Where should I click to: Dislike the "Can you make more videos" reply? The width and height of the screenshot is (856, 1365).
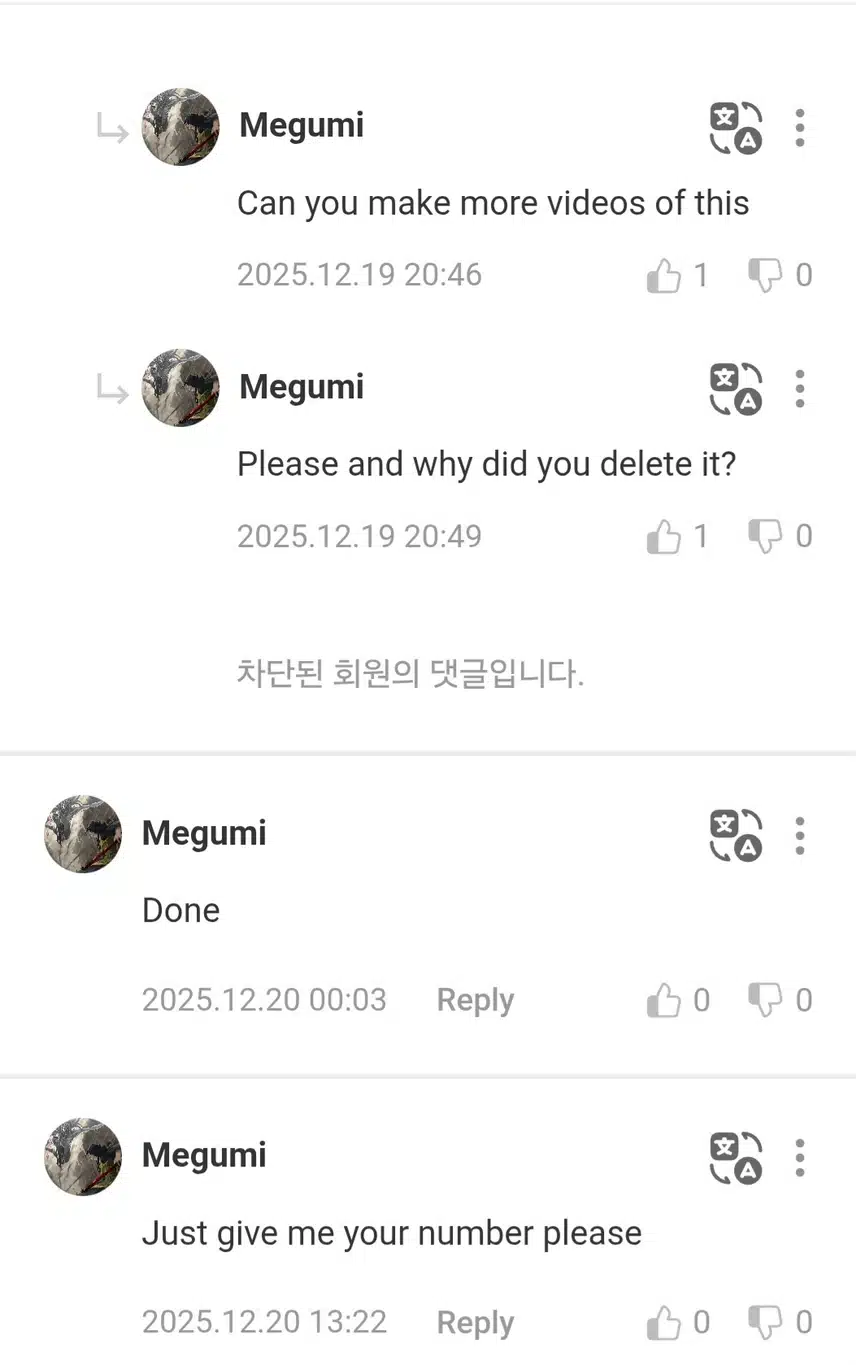tap(765, 275)
